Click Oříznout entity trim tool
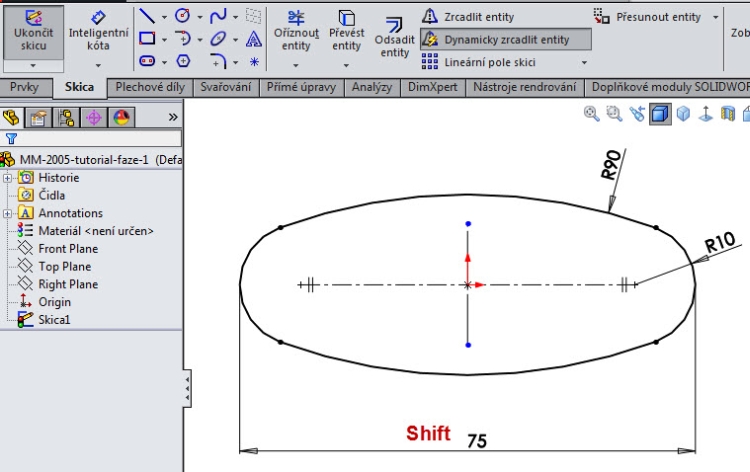 click(x=296, y=31)
